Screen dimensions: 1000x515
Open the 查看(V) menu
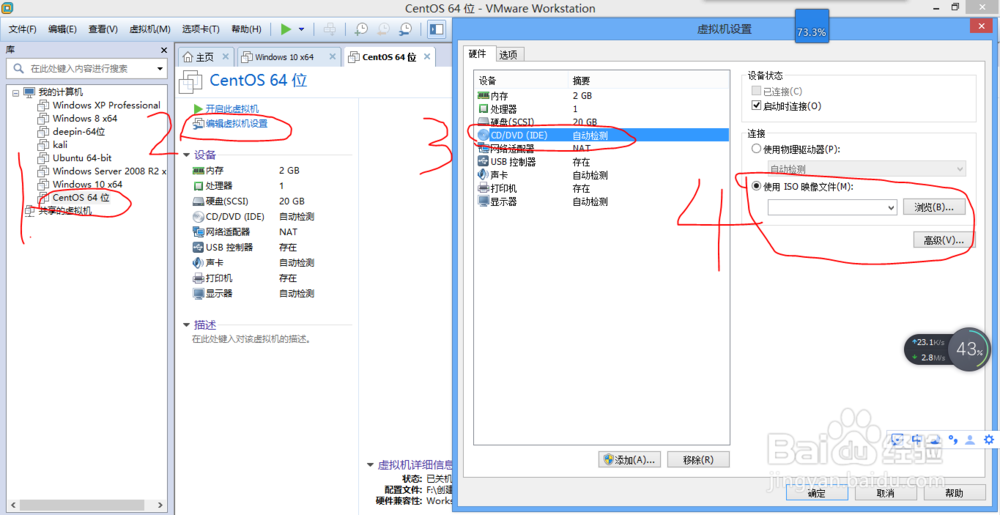click(103, 29)
